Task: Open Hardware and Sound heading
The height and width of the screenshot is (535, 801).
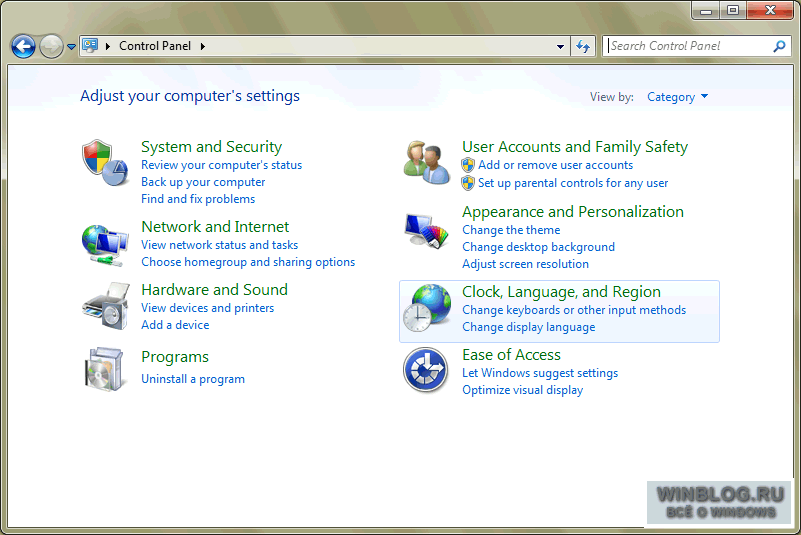Action: pyautogui.click(x=215, y=290)
